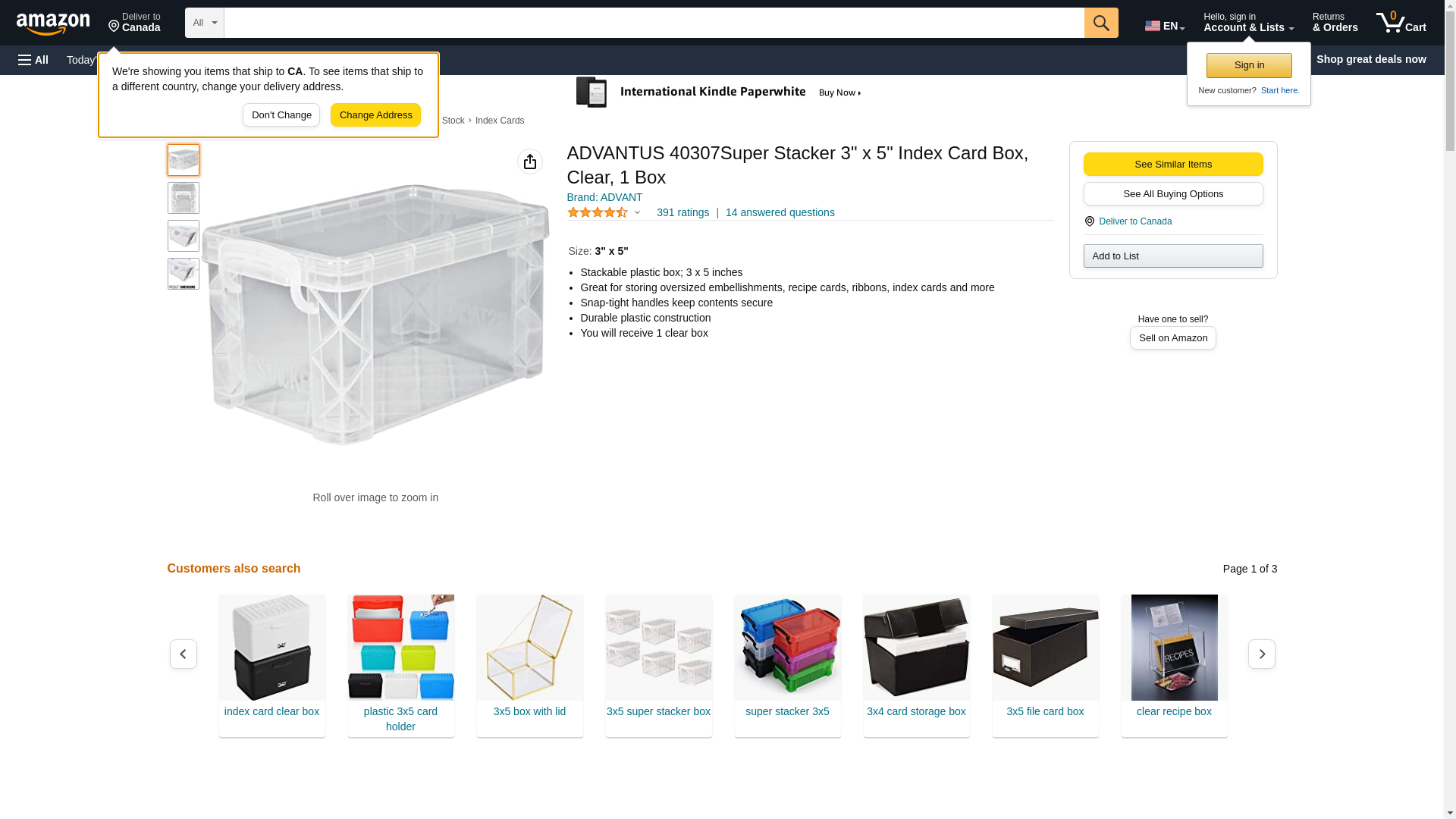Screen dimensions: 1456x819
Task: Click the star rating icons
Action: click(x=598, y=212)
